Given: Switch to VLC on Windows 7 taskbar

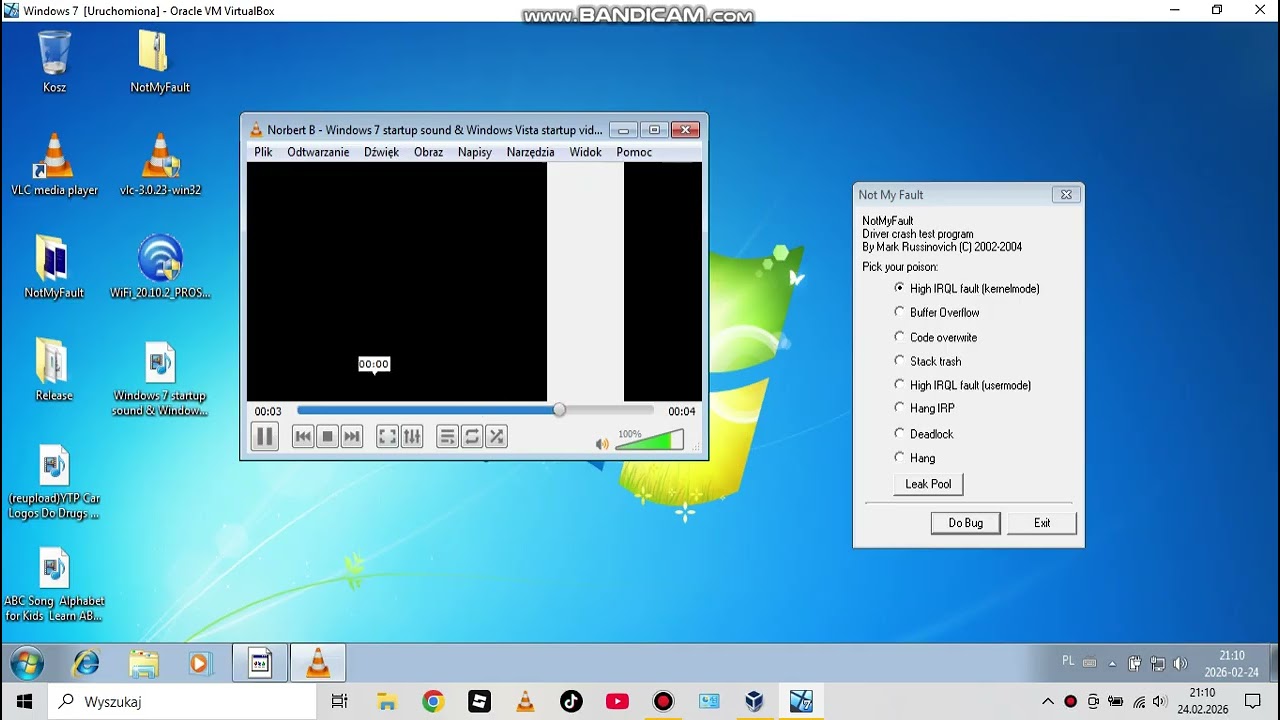Looking at the screenshot, I should coord(318,663).
